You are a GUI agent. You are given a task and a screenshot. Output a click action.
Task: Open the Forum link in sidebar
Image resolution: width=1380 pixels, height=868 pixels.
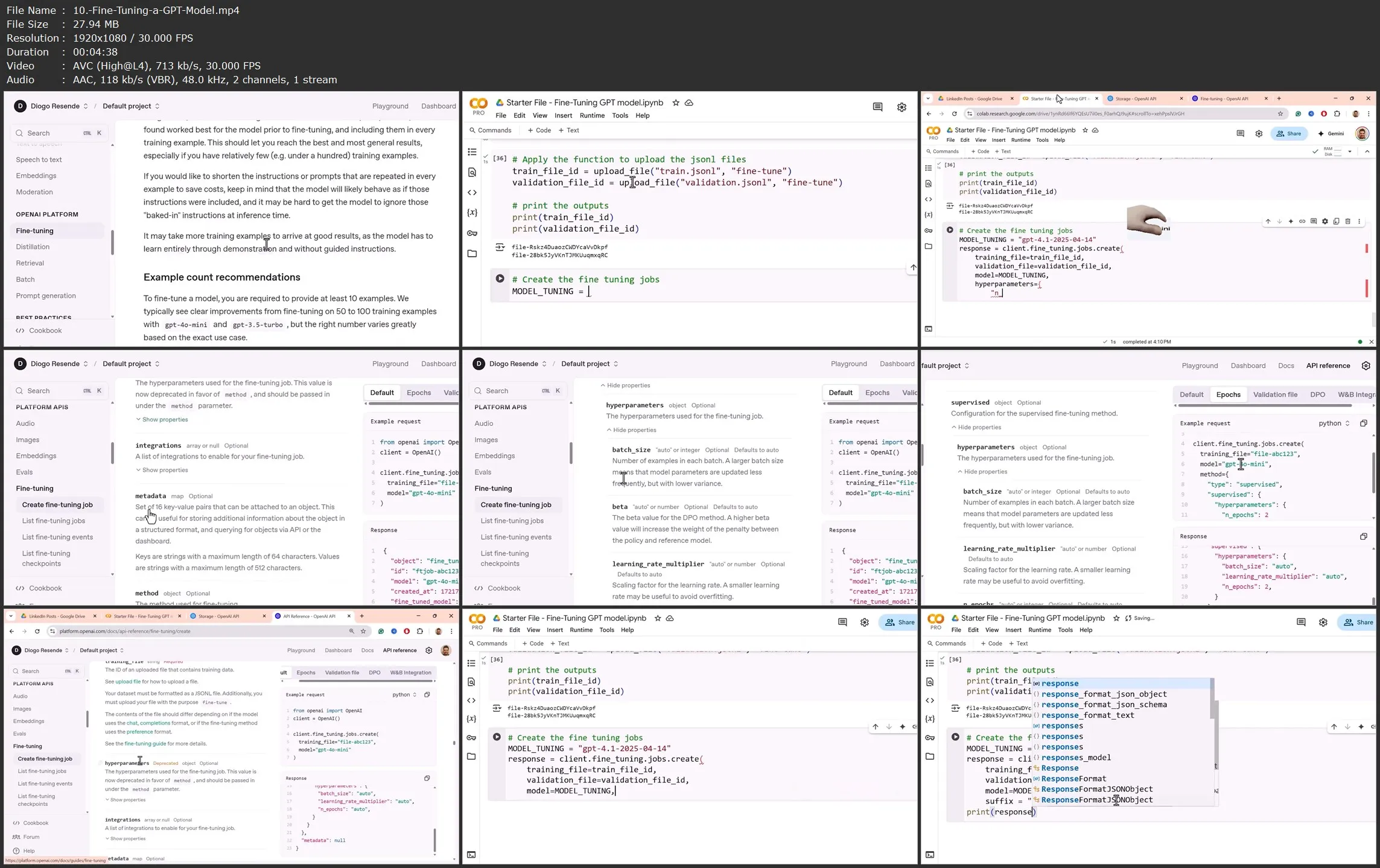tap(31, 837)
